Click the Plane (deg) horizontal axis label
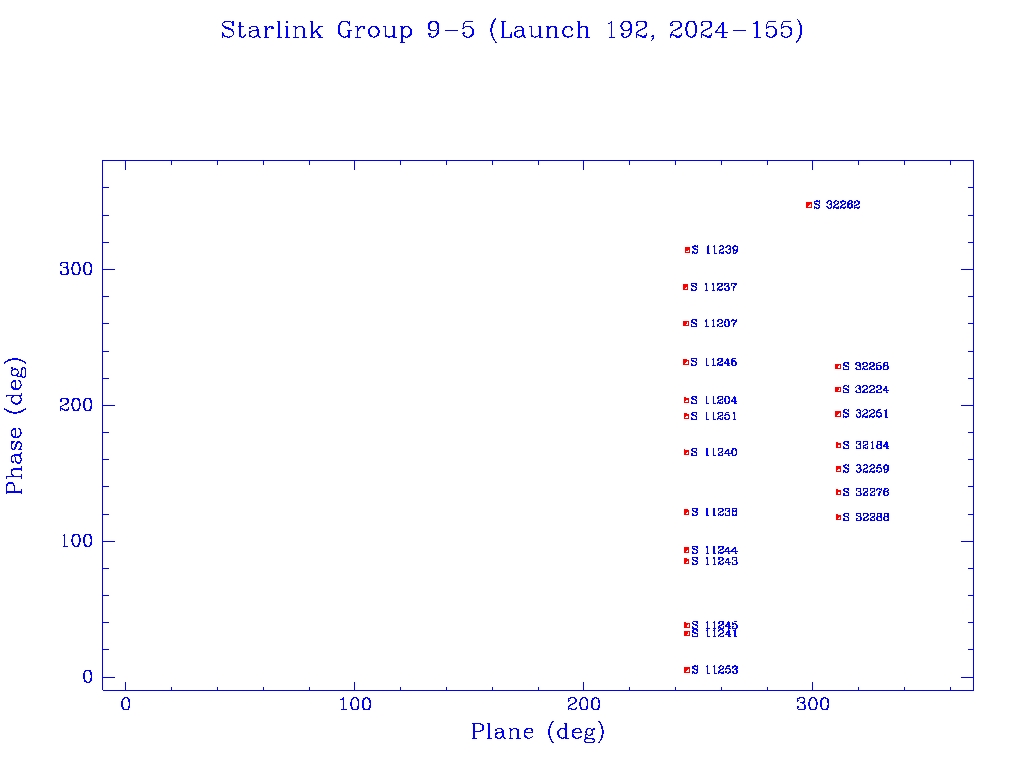 coord(537,732)
